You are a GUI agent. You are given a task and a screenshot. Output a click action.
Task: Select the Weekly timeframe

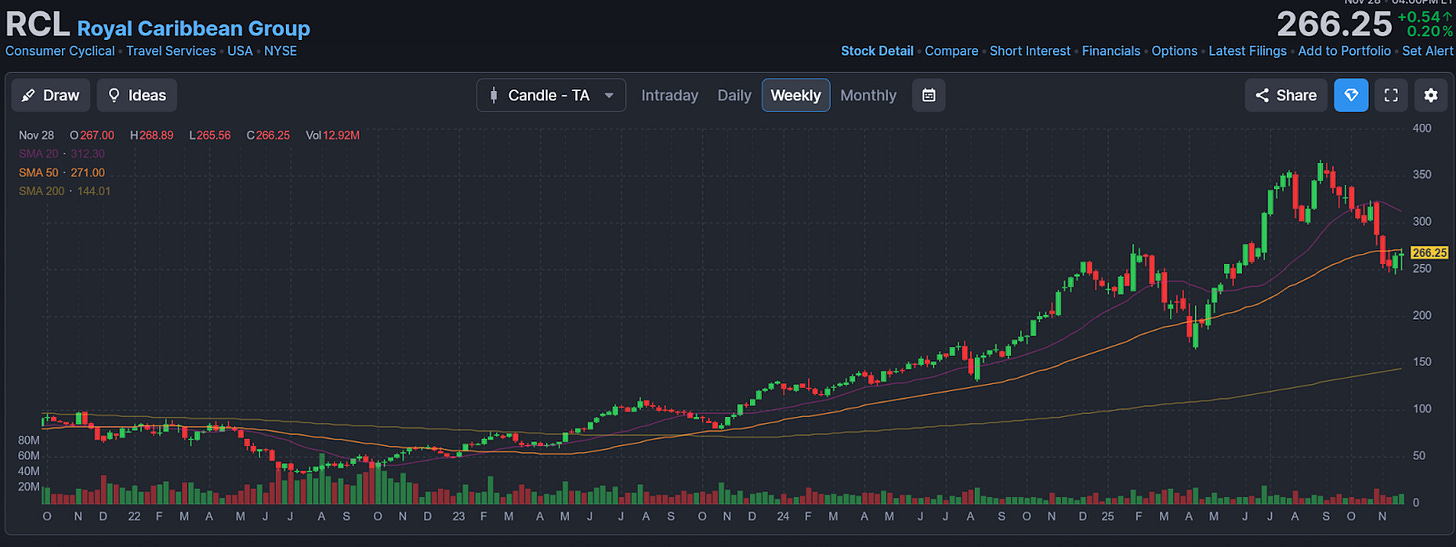coord(796,95)
